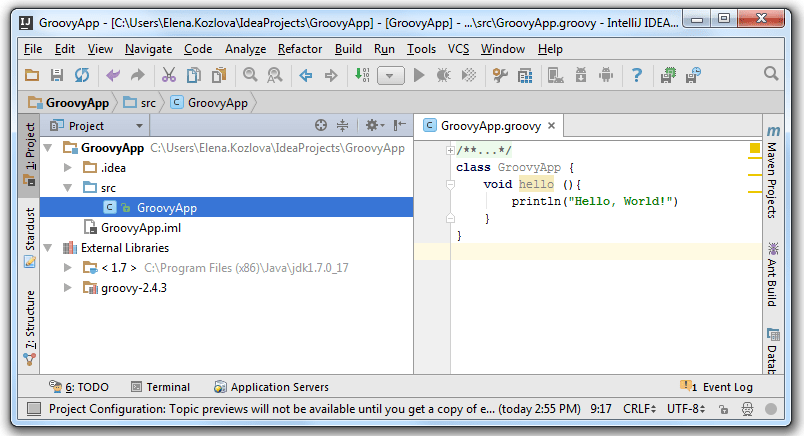Toggle read-only lock icon in status bar
The height and width of the screenshot is (436, 804).
pyautogui.click(x=723, y=409)
